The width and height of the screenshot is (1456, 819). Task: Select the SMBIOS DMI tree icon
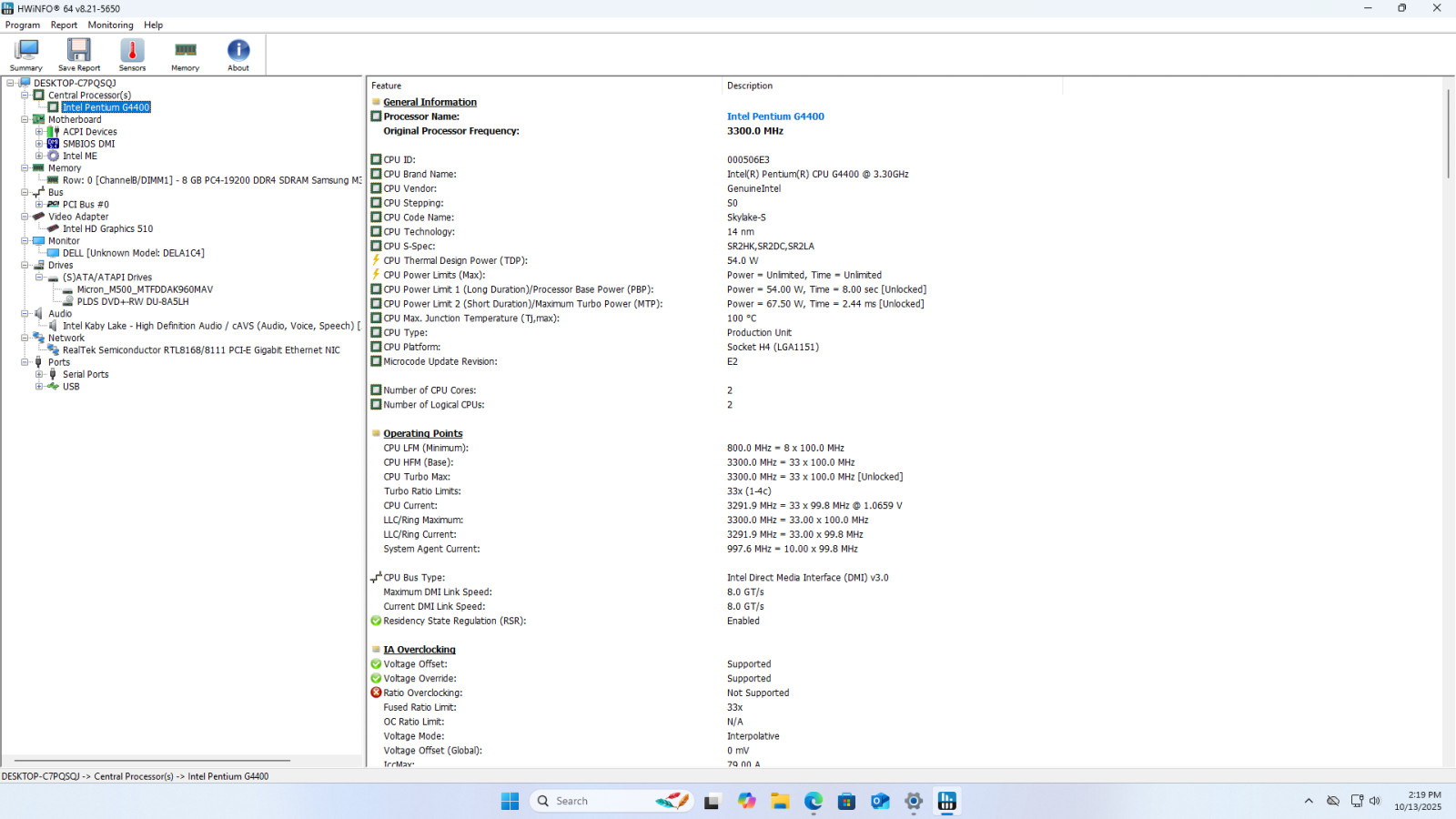54,144
